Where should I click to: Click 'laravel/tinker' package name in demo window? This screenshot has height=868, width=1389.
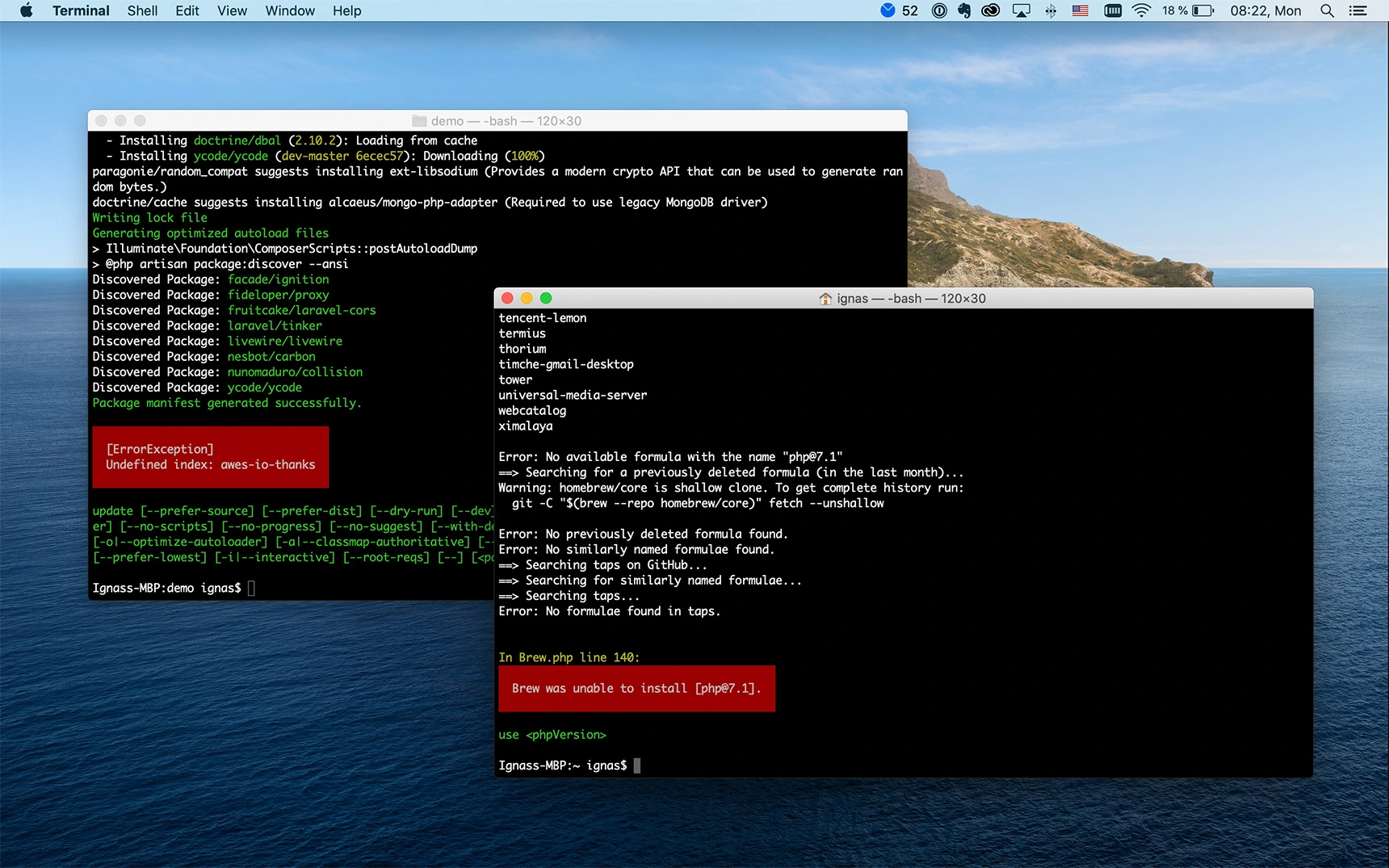275,325
